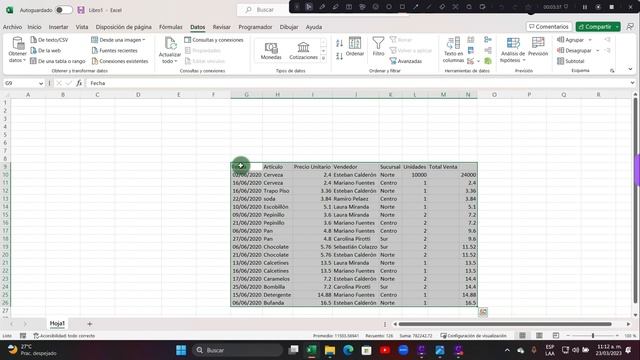This screenshot has width=640, height=360.
Task: Toggle the Filtro funnel
Action: 378,46
